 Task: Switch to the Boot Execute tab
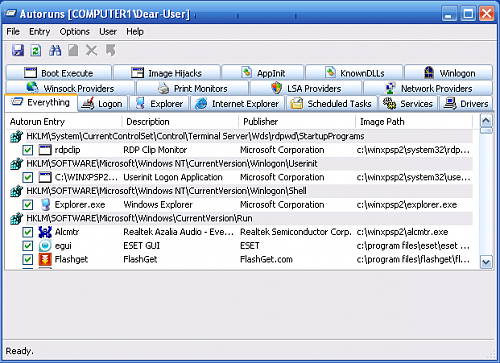59,73
